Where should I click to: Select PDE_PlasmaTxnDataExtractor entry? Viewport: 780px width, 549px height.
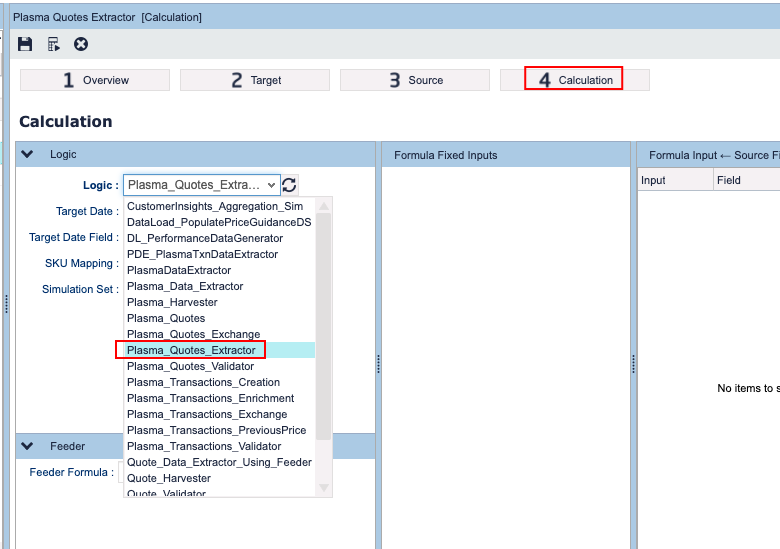[x=202, y=254]
